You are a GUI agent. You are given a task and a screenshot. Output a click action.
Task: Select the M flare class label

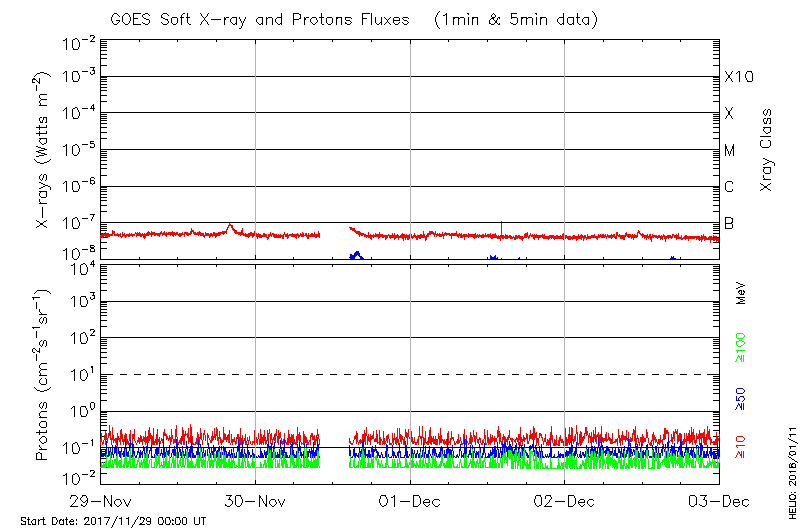[x=730, y=150]
